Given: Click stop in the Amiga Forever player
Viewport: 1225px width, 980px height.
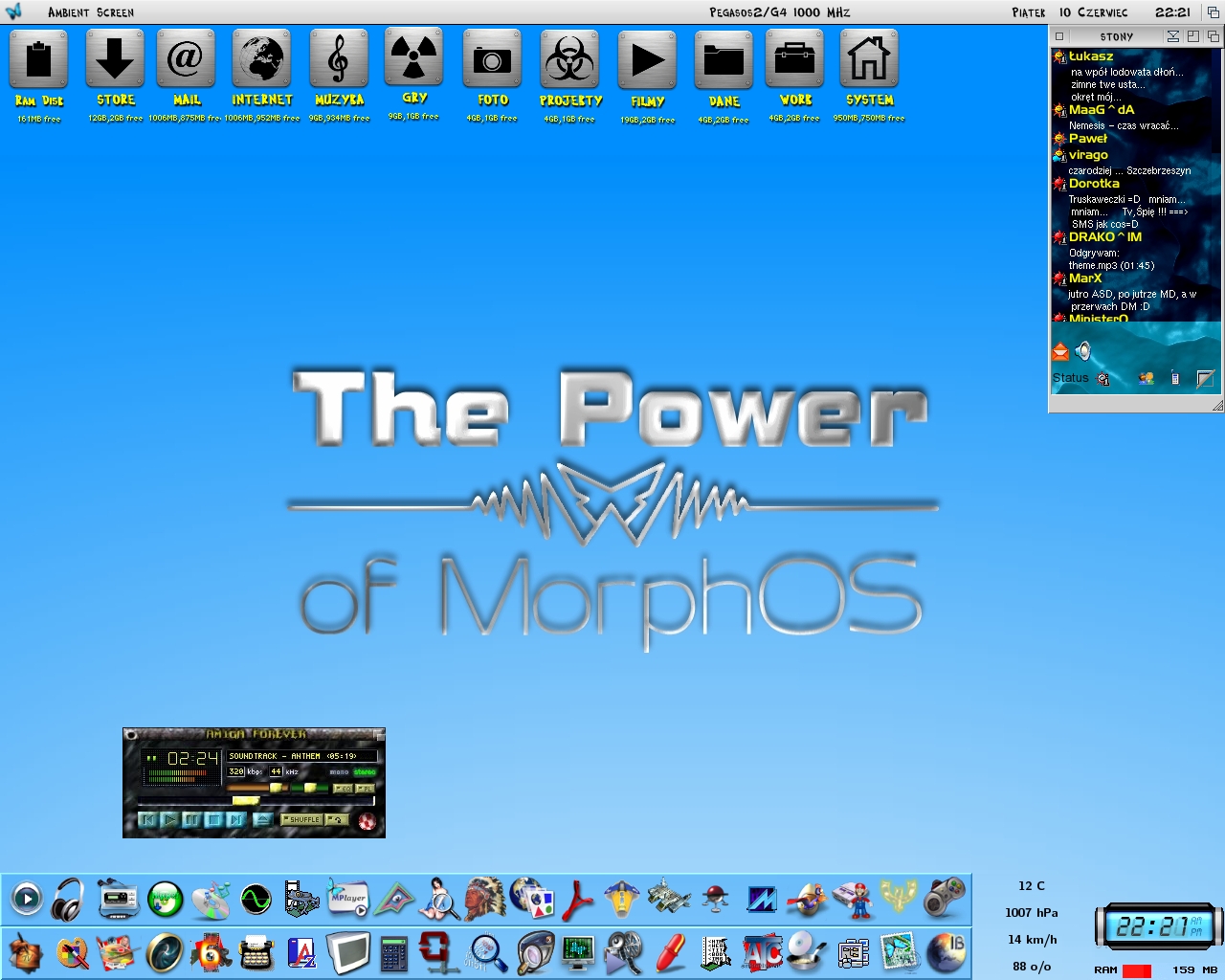Looking at the screenshot, I should click(214, 819).
